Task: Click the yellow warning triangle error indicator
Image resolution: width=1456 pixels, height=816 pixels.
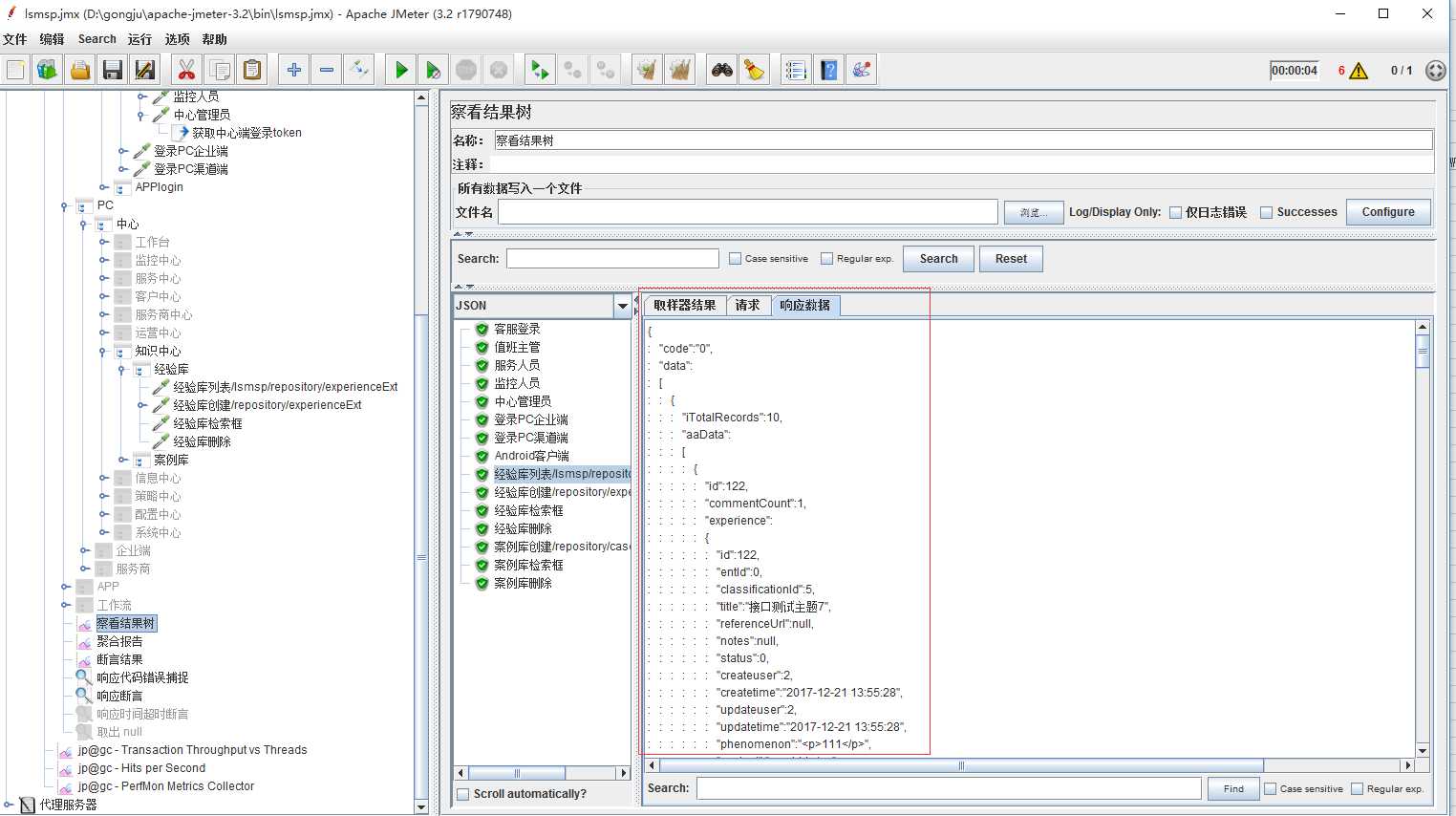Action: pyautogui.click(x=1359, y=71)
